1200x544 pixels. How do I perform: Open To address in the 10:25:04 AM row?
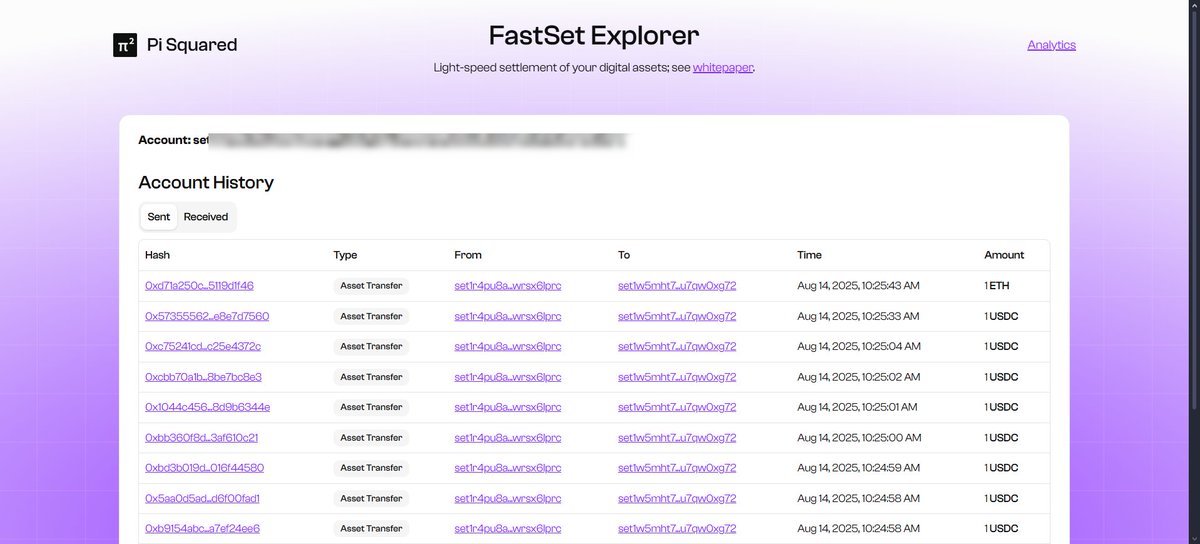tap(677, 346)
